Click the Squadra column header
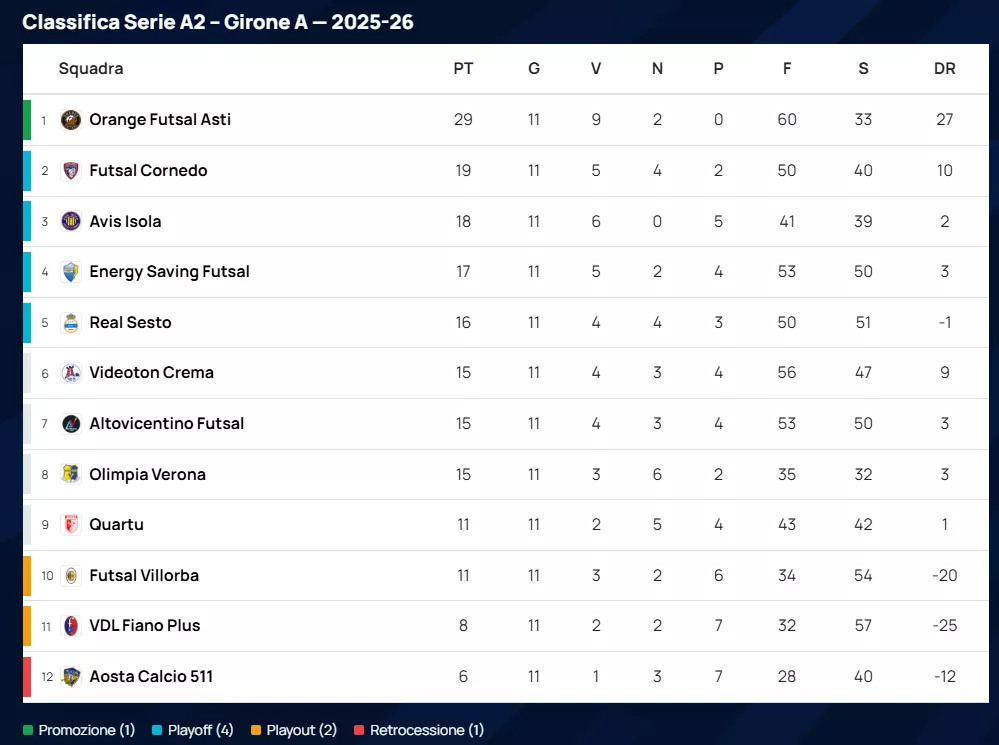999x745 pixels. [91, 69]
